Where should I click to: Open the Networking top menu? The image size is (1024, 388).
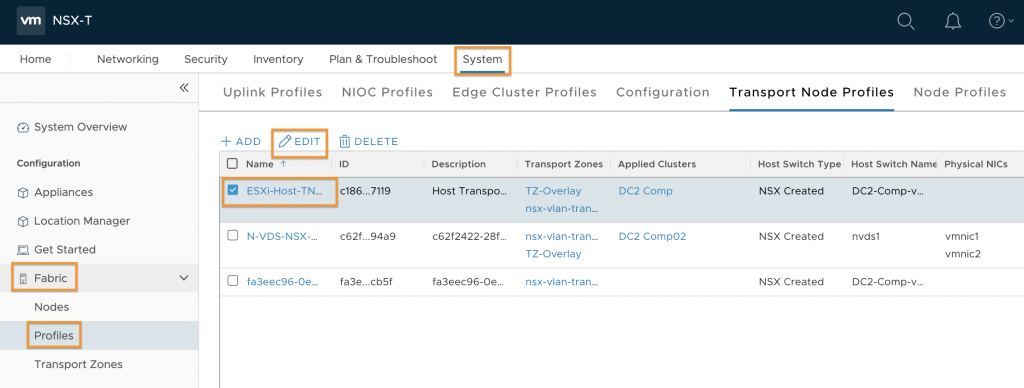127,59
